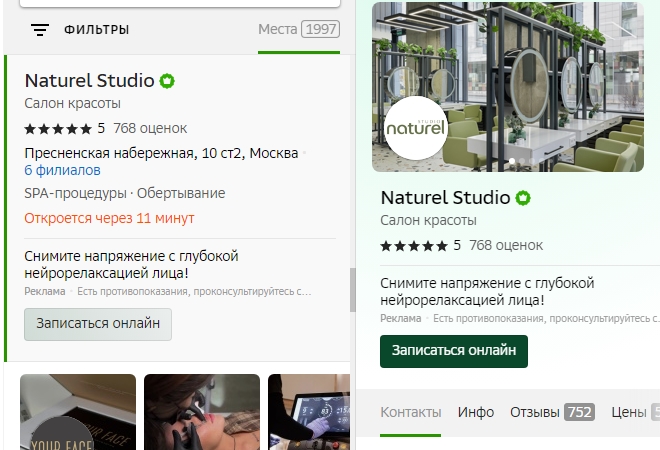660x450 pixels.
Task: Click the star rating in left list
Action: pyautogui.click(x=58, y=129)
